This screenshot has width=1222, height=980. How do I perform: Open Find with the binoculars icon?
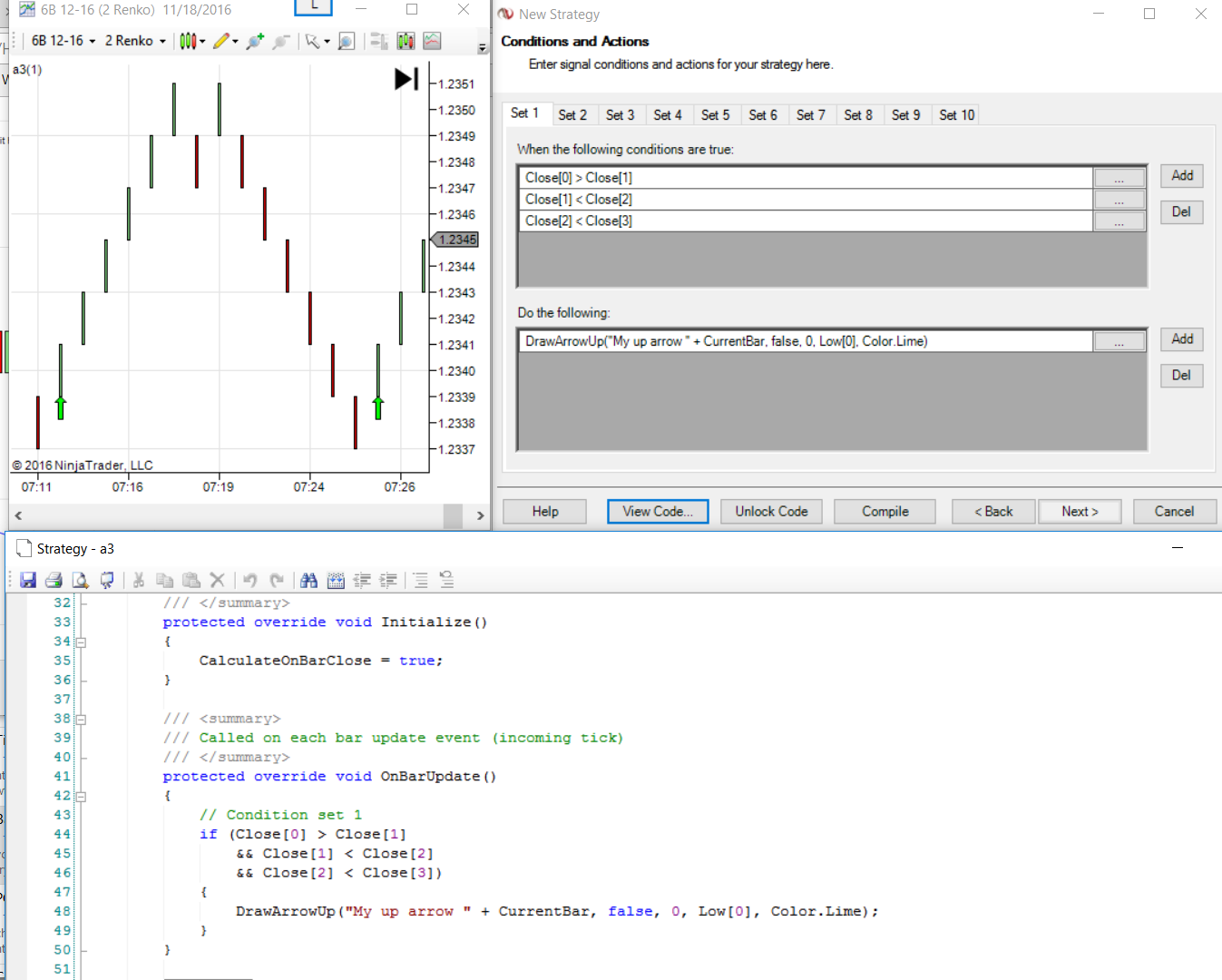pos(308,580)
